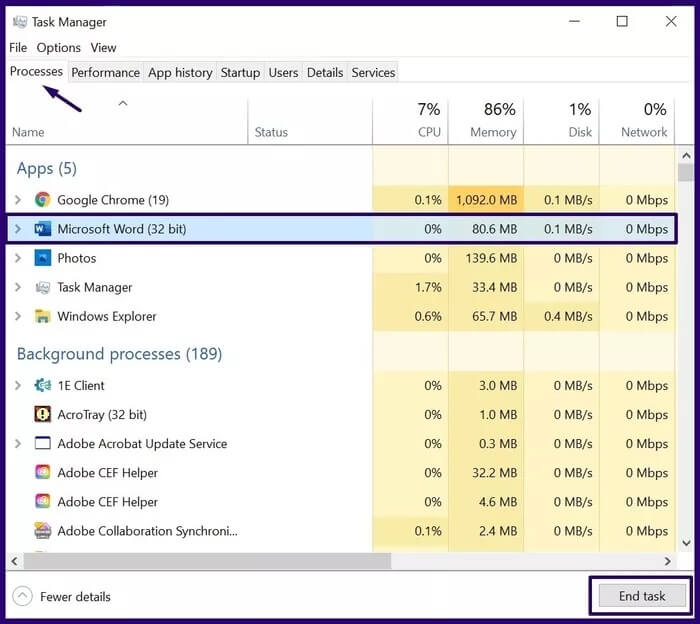Click the Adobe CEF Helper icon at 32.2 MB
This screenshot has width=700, height=624.
coord(42,472)
